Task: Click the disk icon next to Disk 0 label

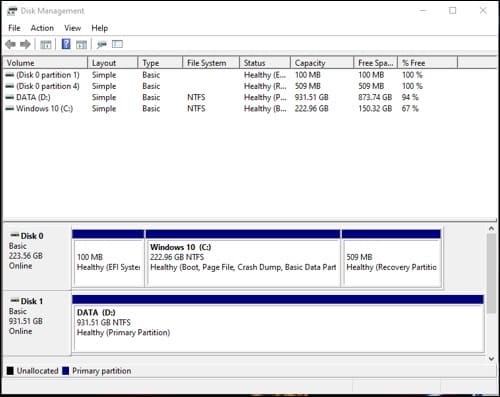Action: [x=15, y=235]
